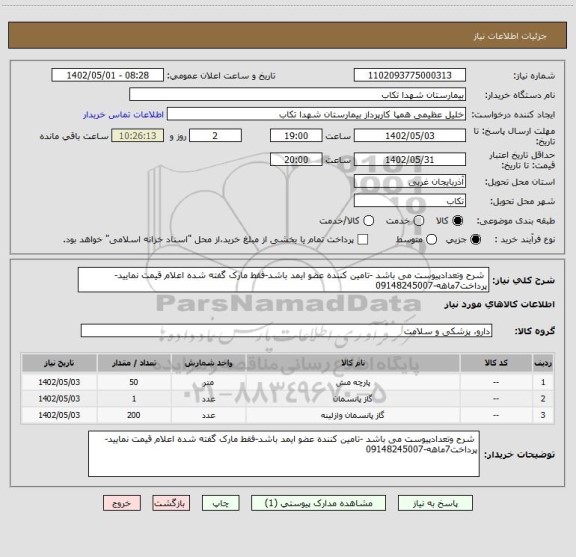The width and height of the screenshot is (576, 557).
Task: Click the نام کالا column header
Action: [x=353, y=363]
